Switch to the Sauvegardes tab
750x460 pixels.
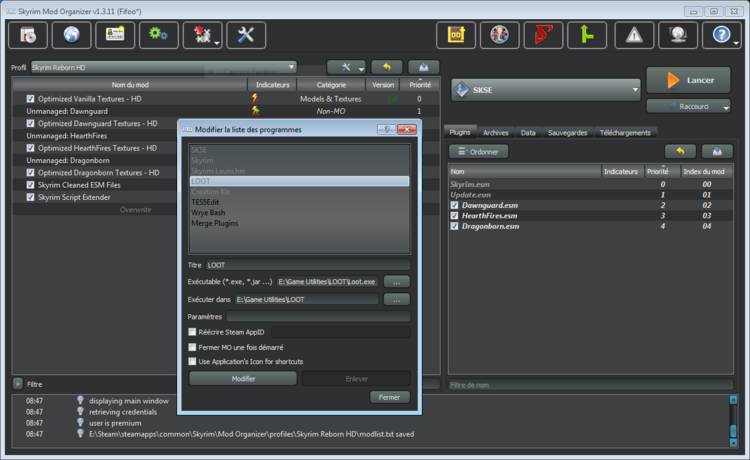click(568, 133)
